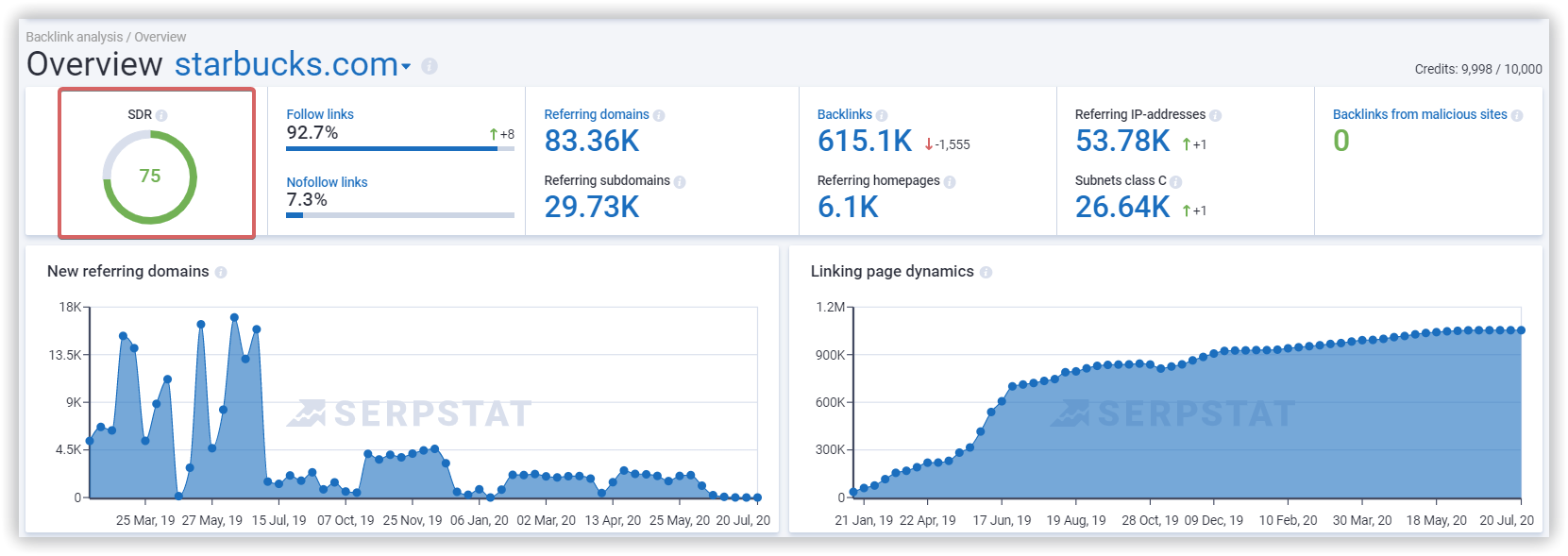Click the 19 Aug, 19 axis label in Linking page dynamics
Viewport: 1568px width, 556px height.
[1076, 520]
